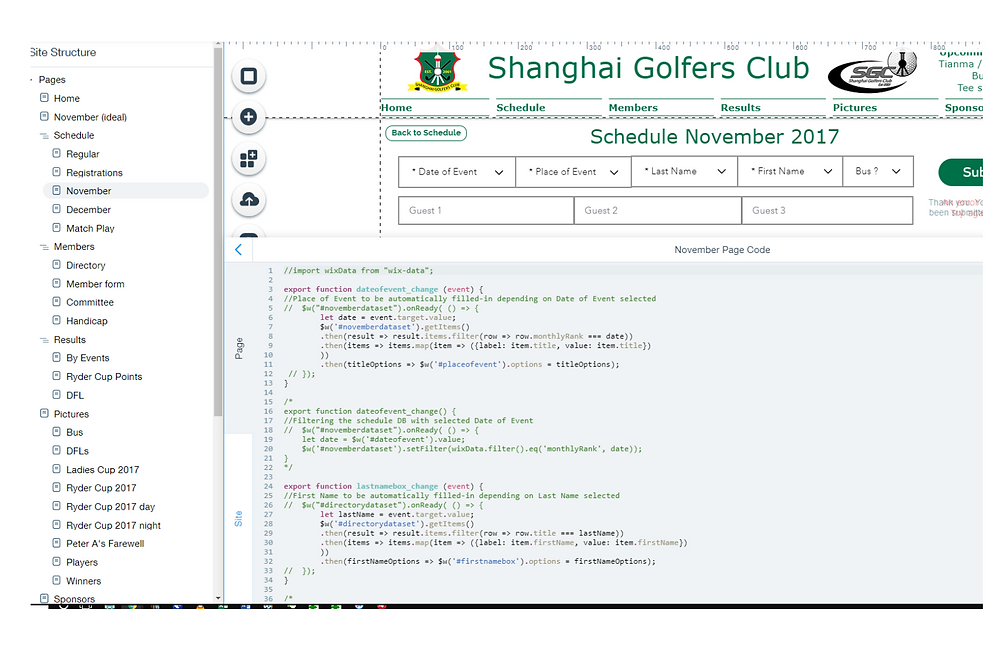Select the Sponsors page
Screen dimensions: 1000x647
click(x=74, y=599)
